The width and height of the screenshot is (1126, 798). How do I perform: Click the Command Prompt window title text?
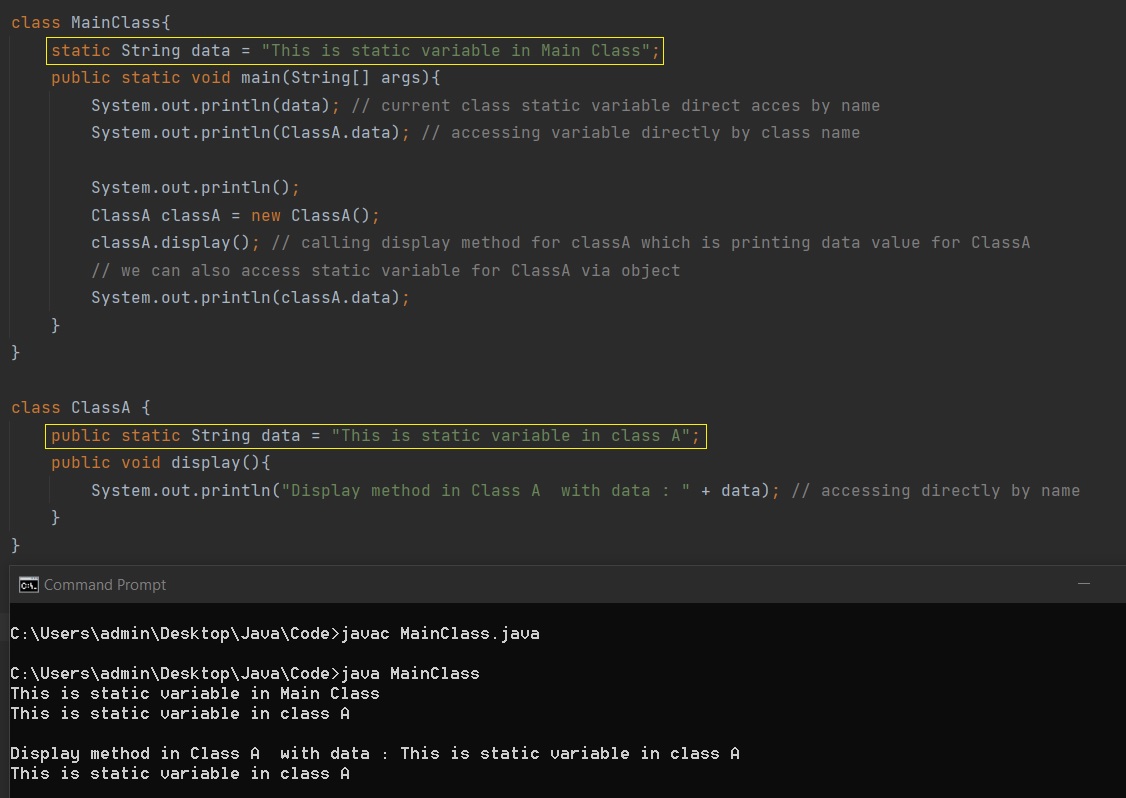point(105,585)
